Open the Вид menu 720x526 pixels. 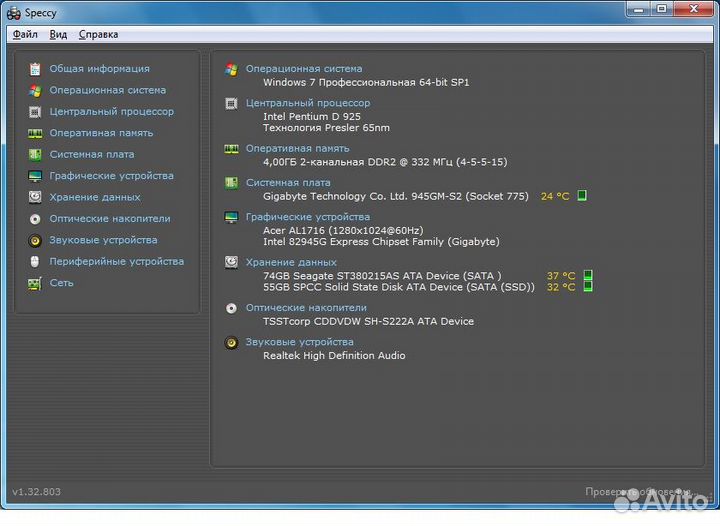point(58,34)
